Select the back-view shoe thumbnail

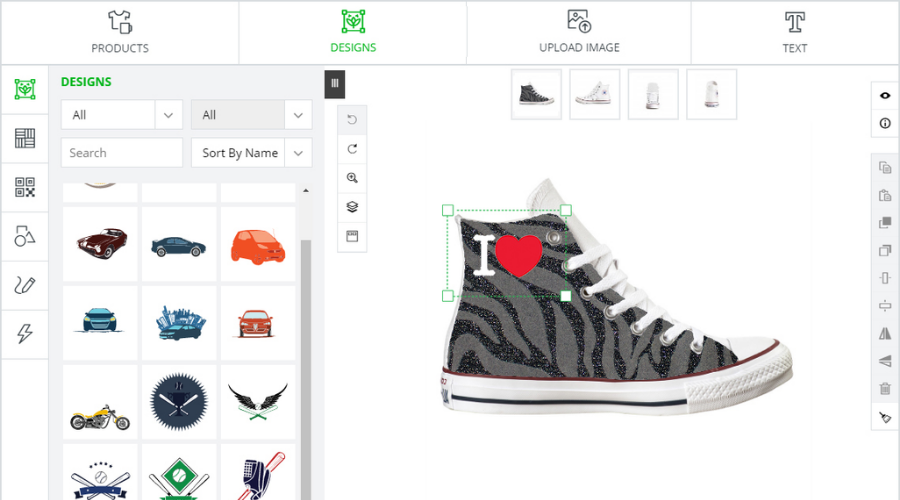(x=712, y=95)
